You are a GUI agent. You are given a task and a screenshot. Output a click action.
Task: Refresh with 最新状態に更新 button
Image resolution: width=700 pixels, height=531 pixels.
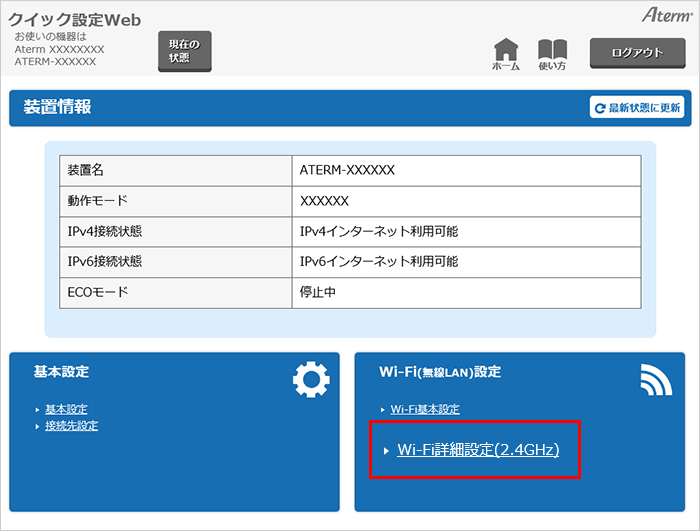637,107
